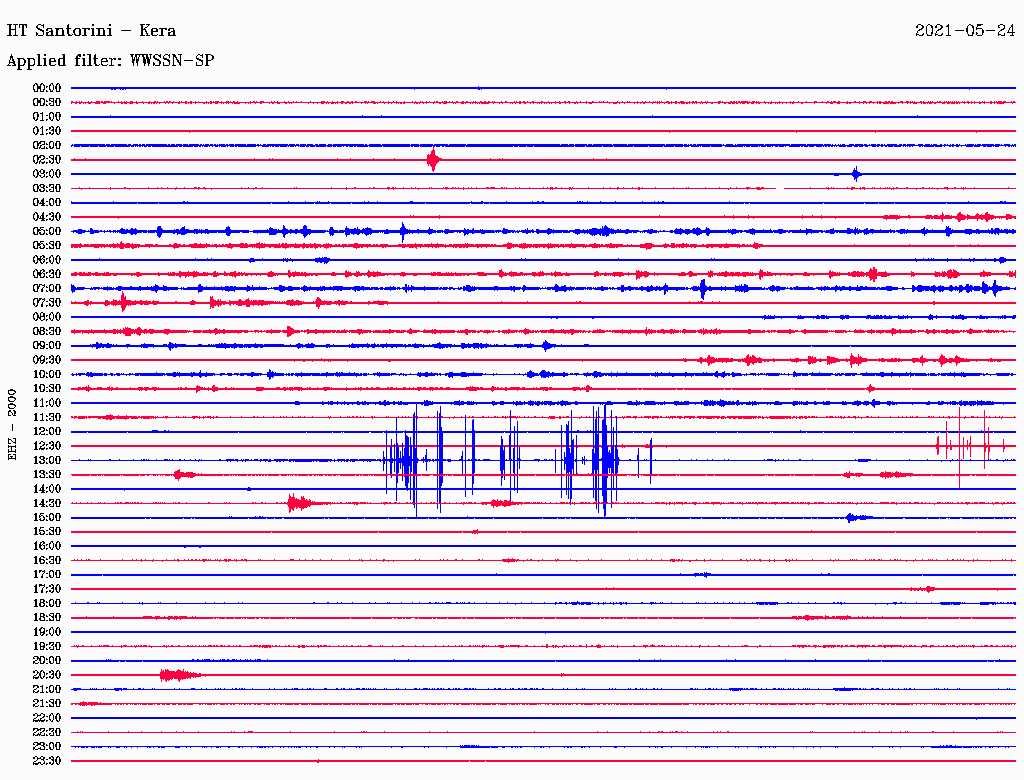
Task: Click the 22:30 time label
Action: pyautogui.click(x=47, y=732)
